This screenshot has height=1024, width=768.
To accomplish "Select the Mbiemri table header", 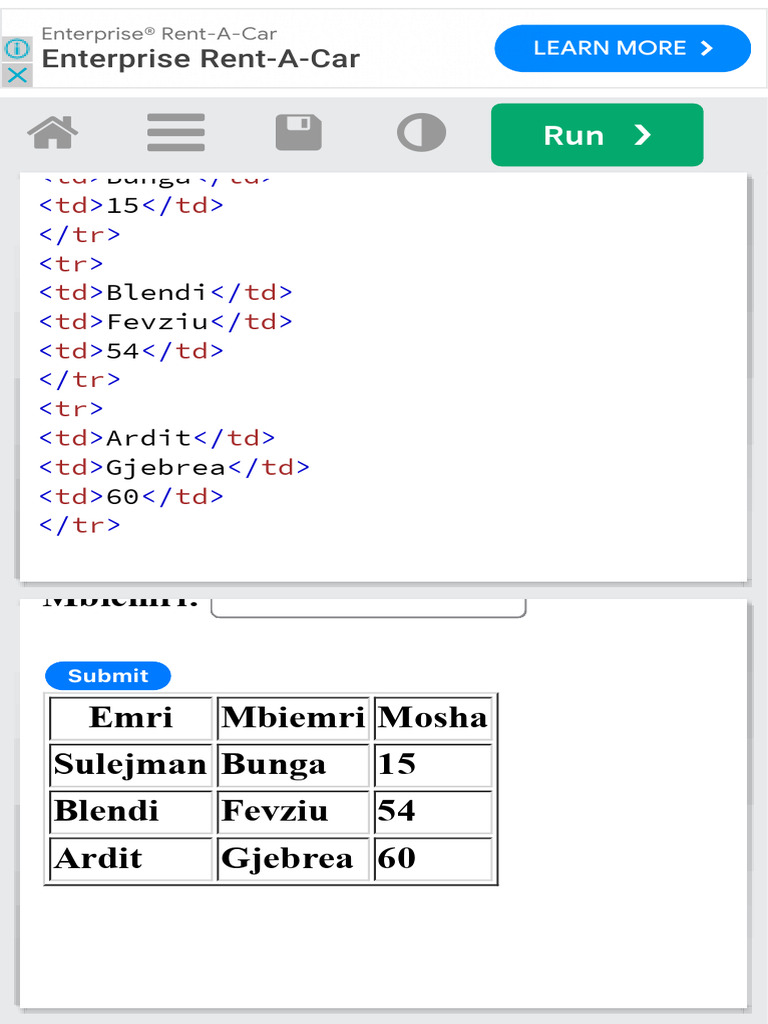I will tap(293, 718).
